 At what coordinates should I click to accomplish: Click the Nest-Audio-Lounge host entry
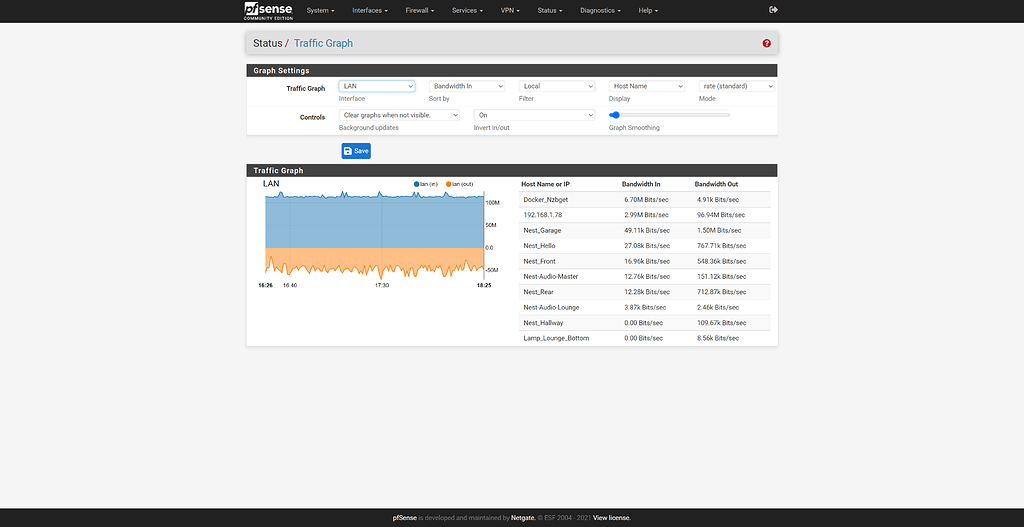pos(551,307)
